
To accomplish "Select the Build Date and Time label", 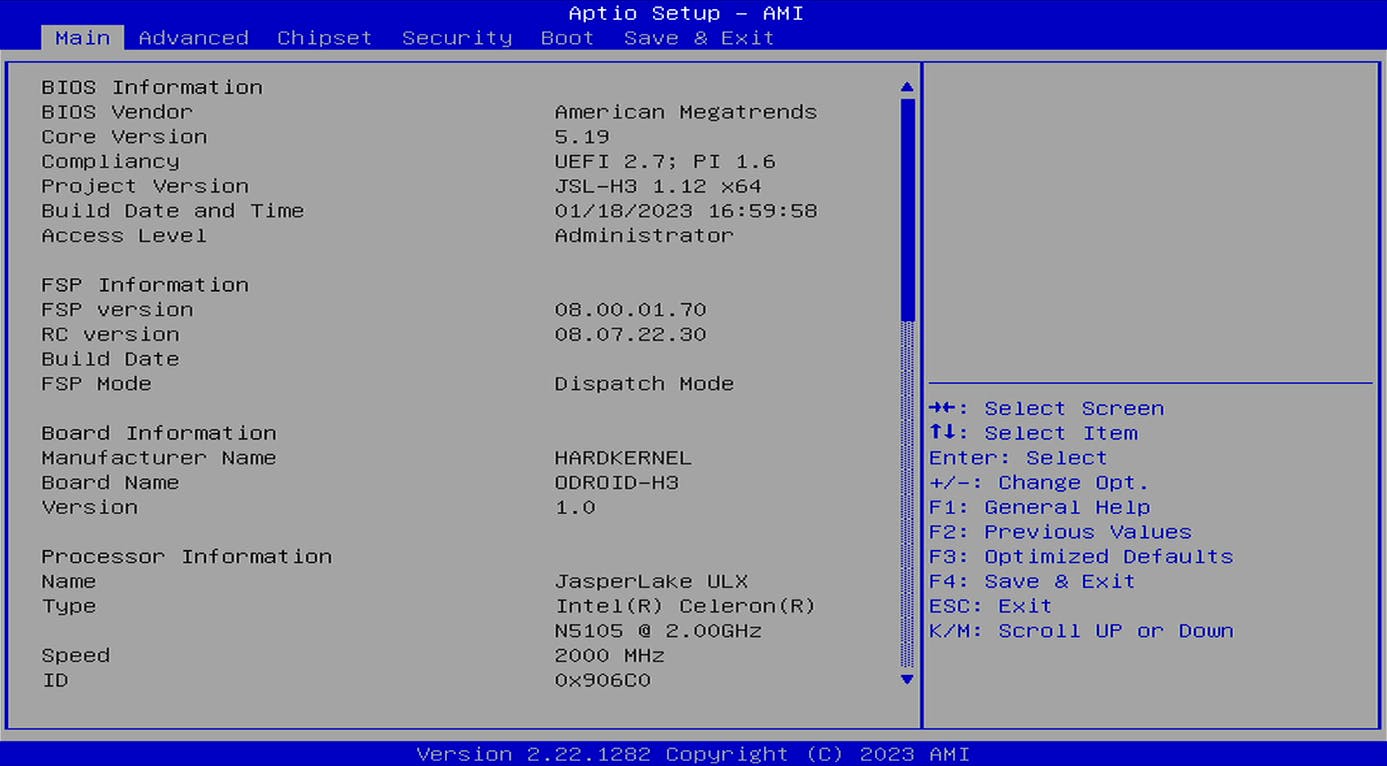I will tap(172, 211).
